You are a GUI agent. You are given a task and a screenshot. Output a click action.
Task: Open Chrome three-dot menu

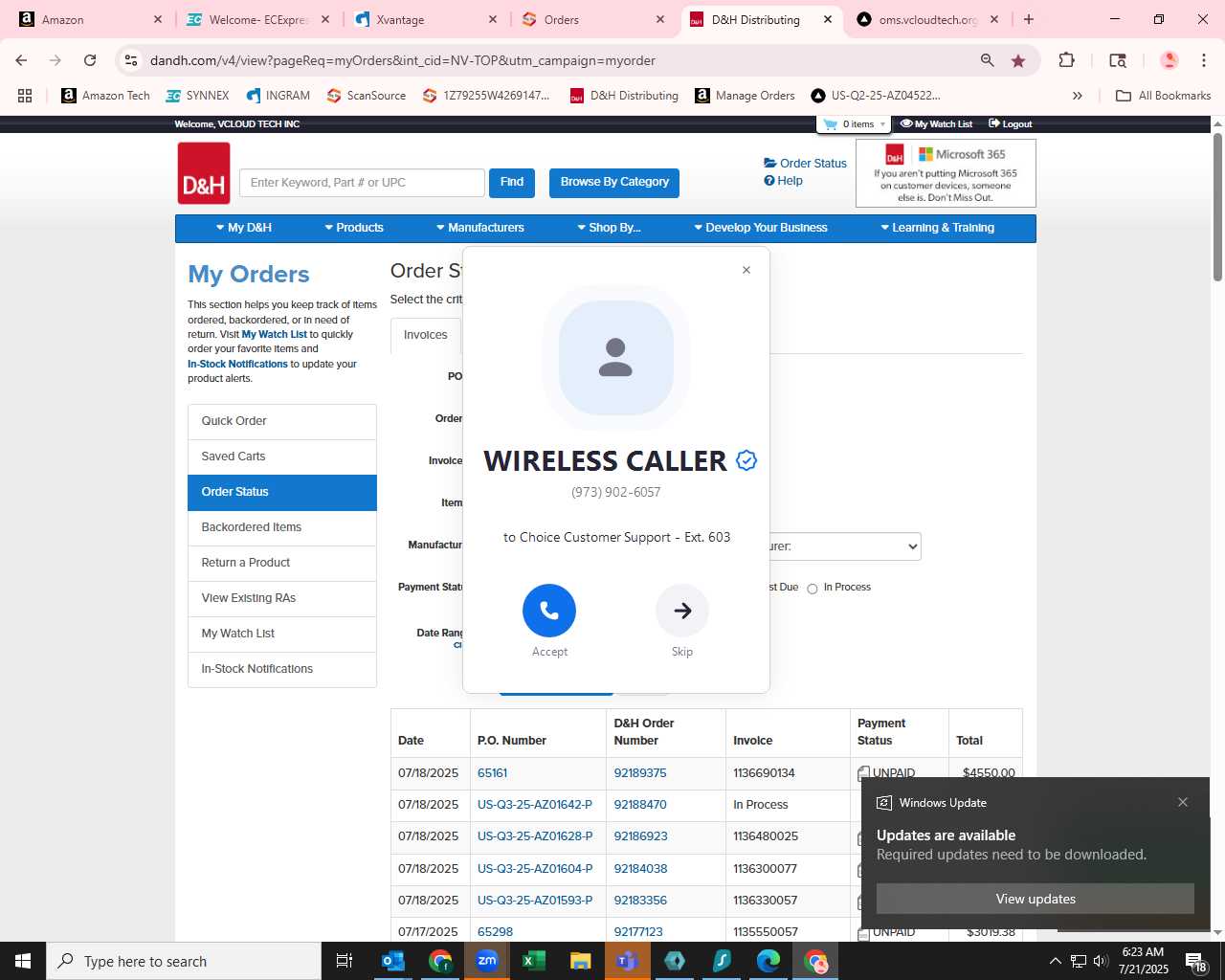1204,60
